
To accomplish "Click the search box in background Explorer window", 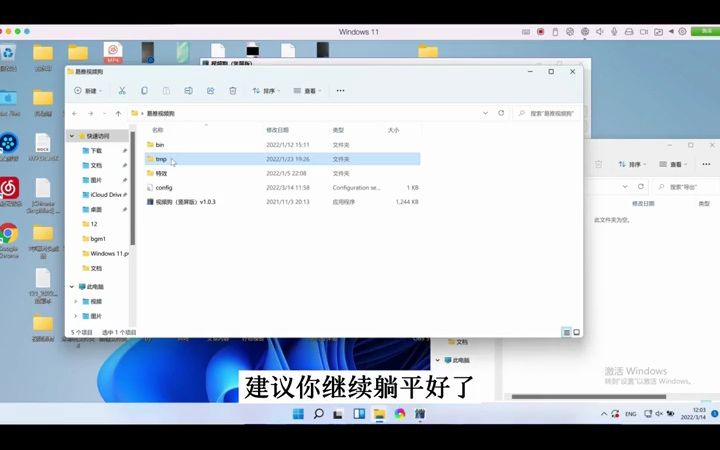I will click(x=686, y=186).
